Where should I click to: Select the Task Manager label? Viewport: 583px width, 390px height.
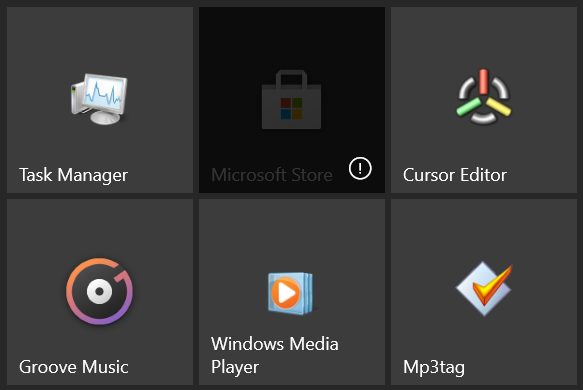(x=74, y=175)
